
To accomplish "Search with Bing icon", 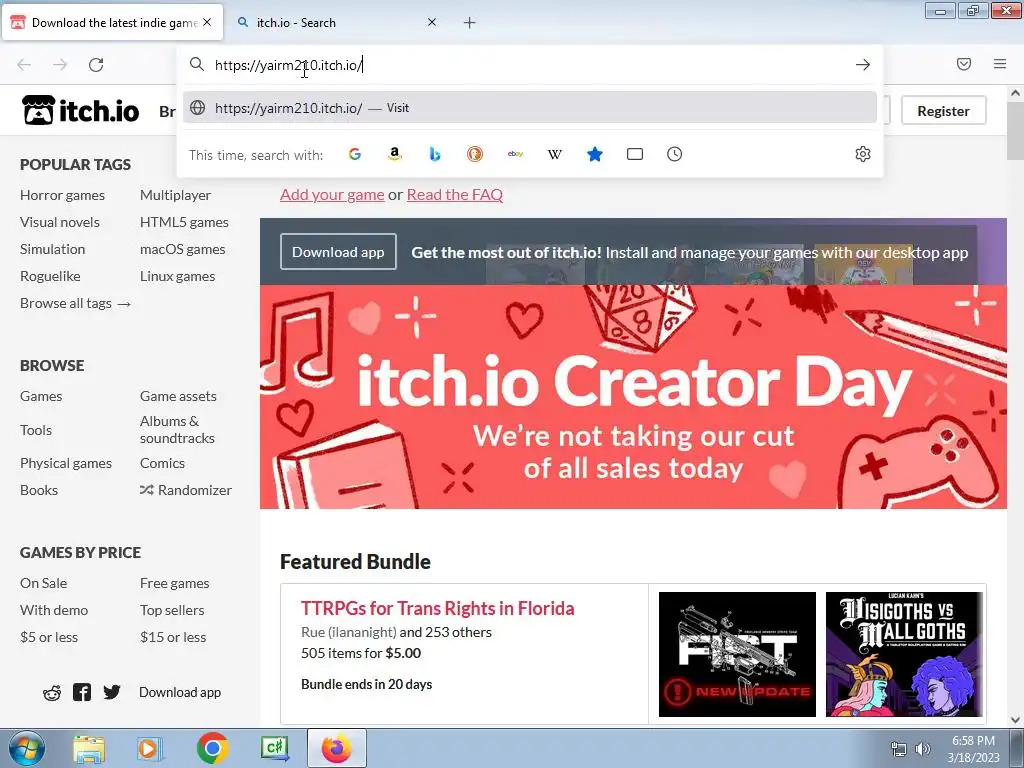I will coord(435,154).
